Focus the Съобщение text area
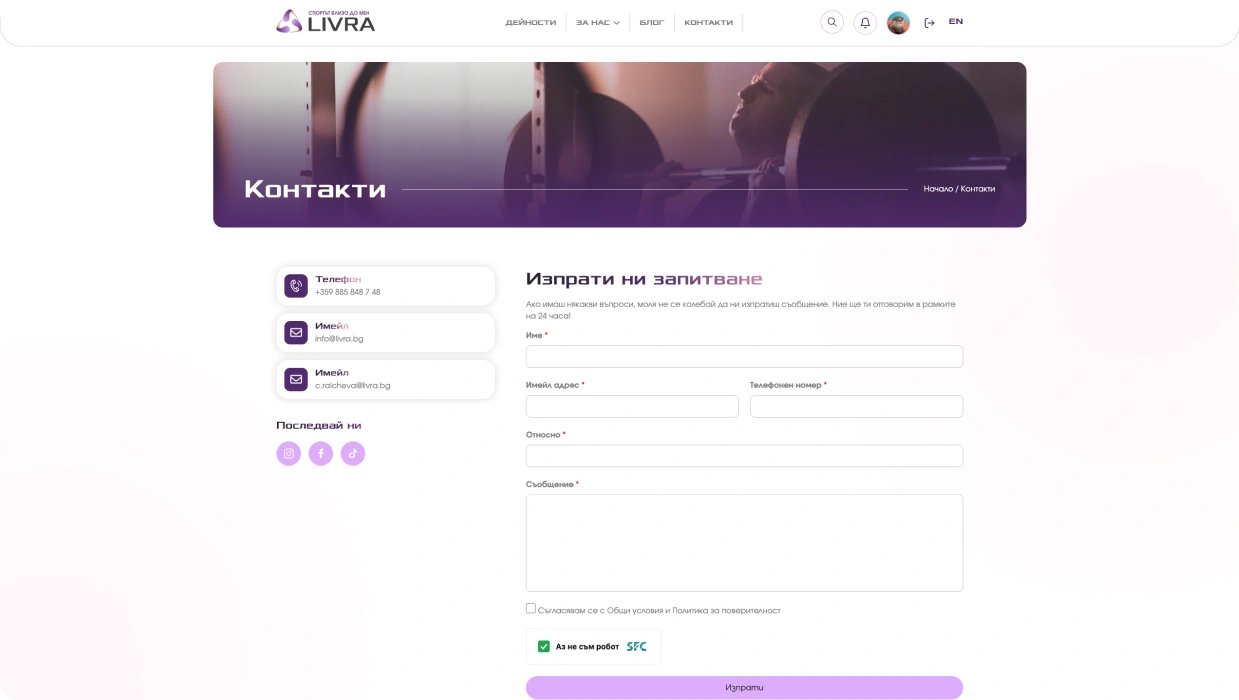This screenshot has width=1239, height=700. 744,543
